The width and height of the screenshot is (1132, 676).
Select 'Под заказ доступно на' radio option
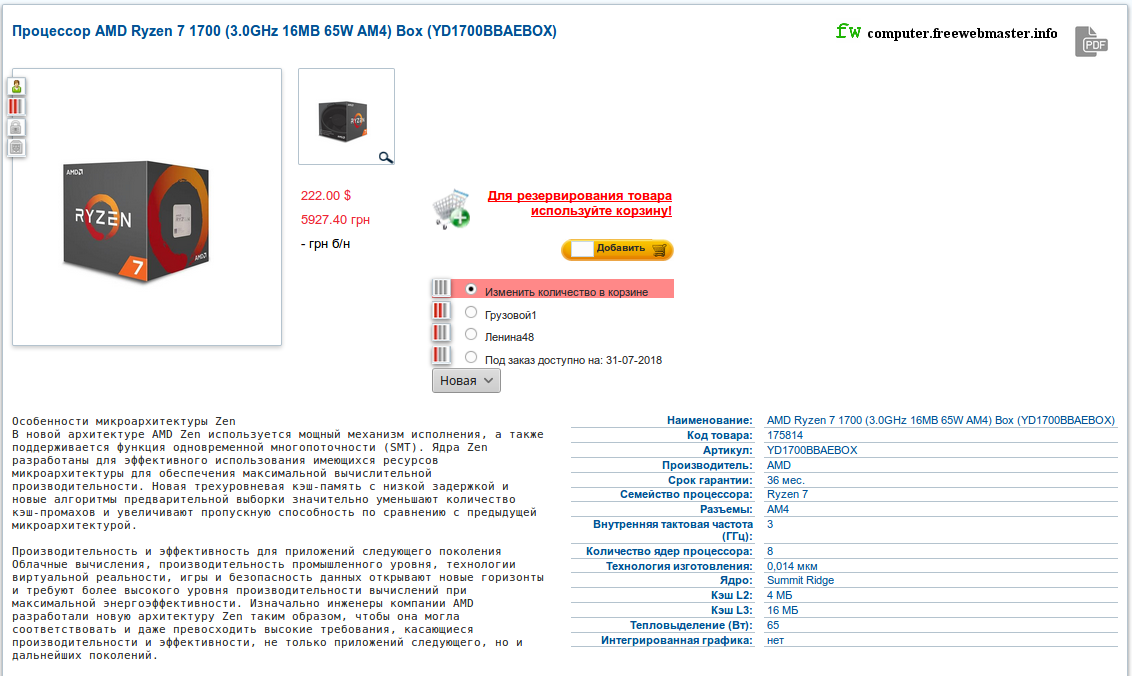point(471,357)
